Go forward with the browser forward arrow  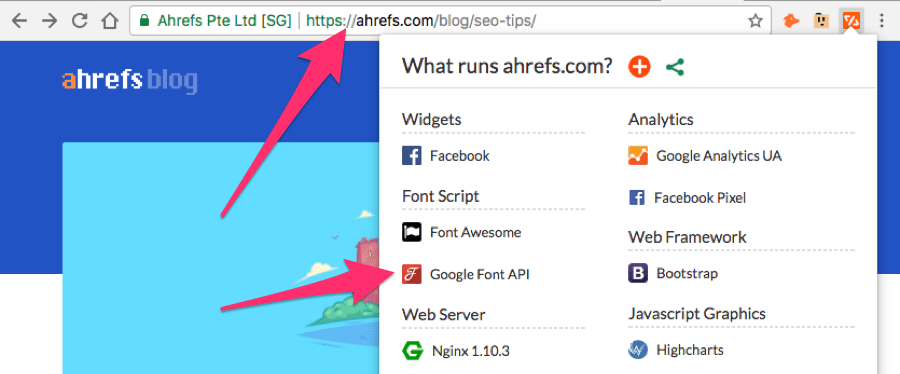pos(50,21)
